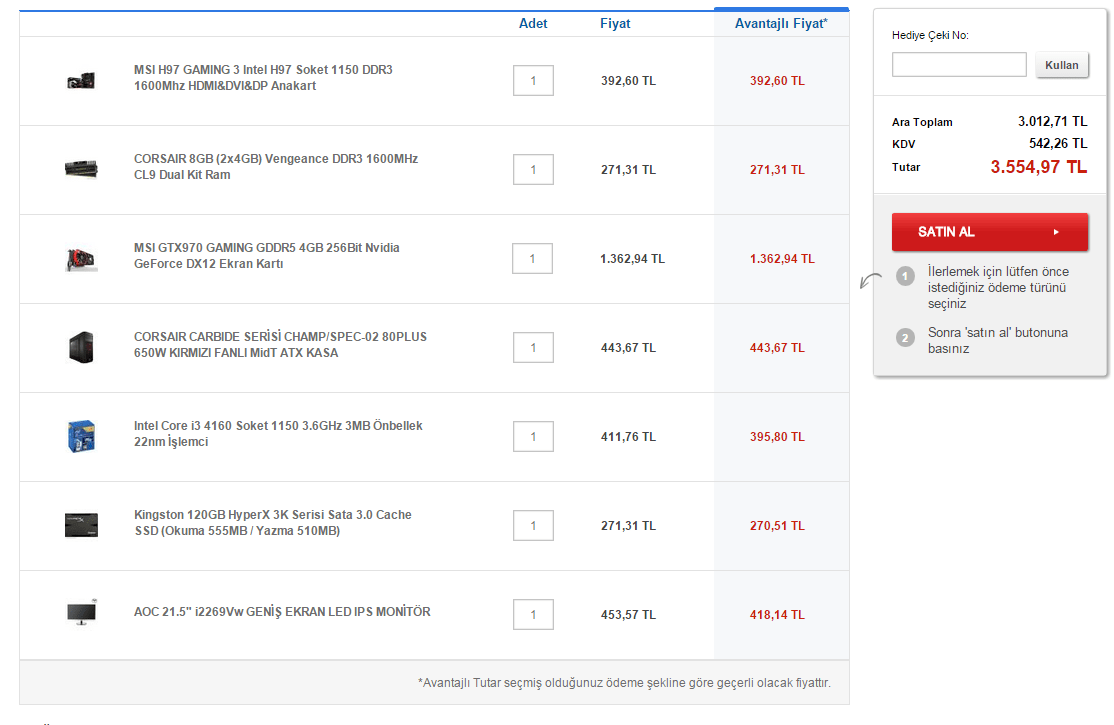Open the CORSAIR 8GB Vengeance RAM thumbnail
1114x725 pixels.
tap(81, 169)
